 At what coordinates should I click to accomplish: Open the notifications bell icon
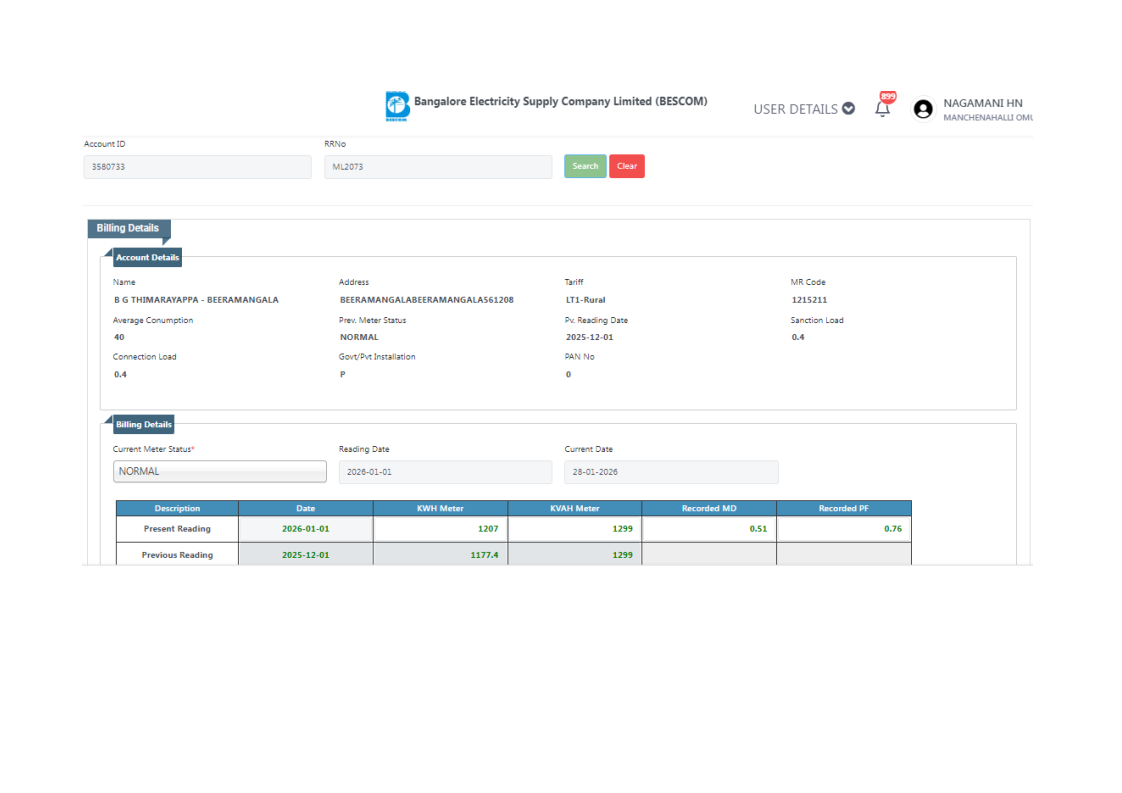pos(882,110)
